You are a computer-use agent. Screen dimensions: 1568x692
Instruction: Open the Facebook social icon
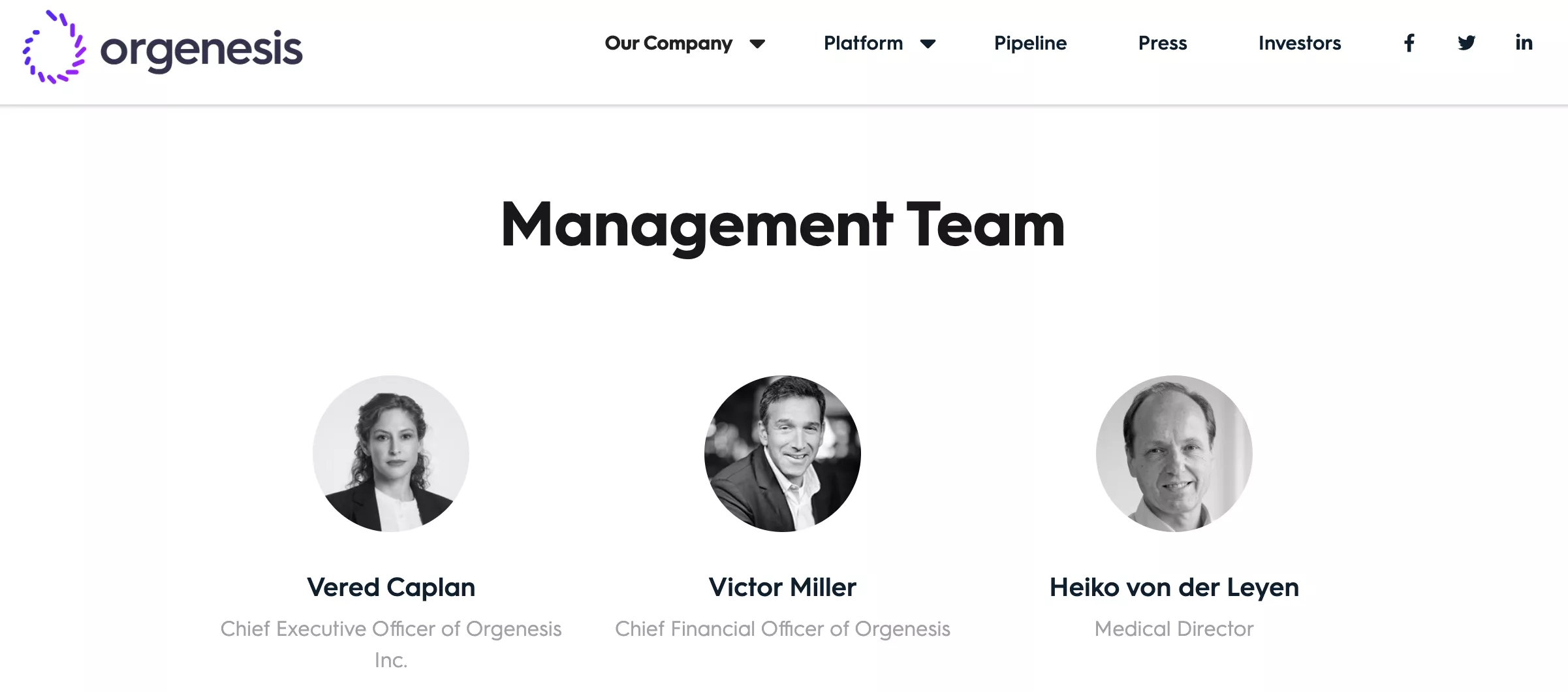(1409, 43)
